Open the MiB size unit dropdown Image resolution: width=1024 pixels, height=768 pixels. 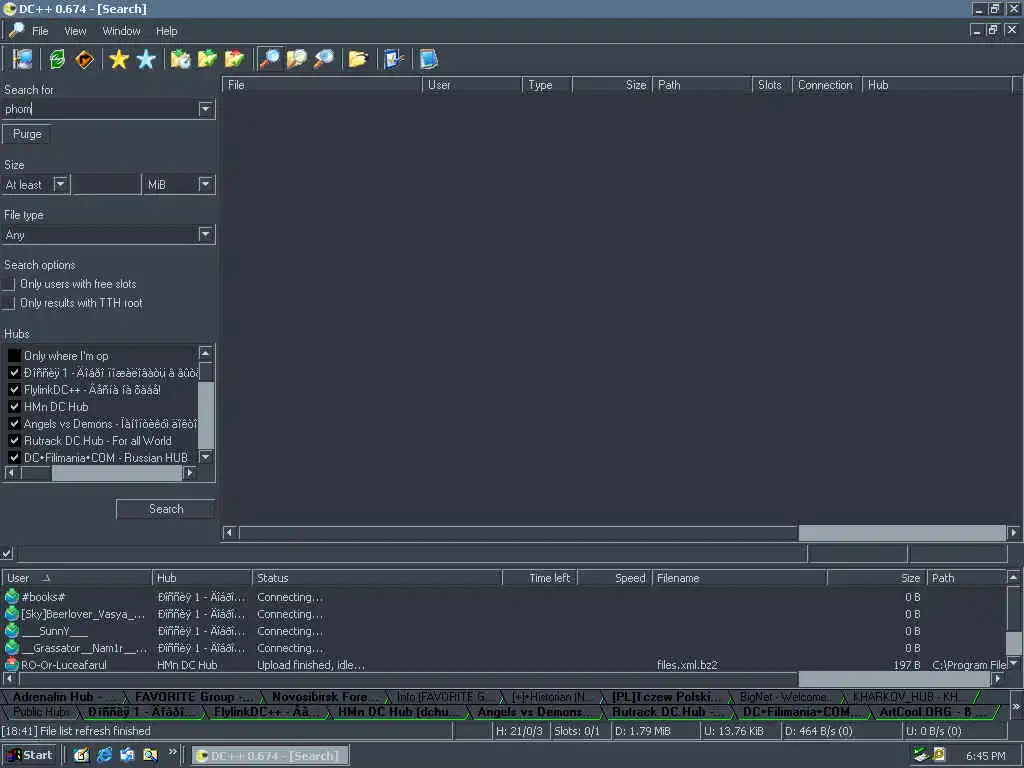click(x=206, y=184)
